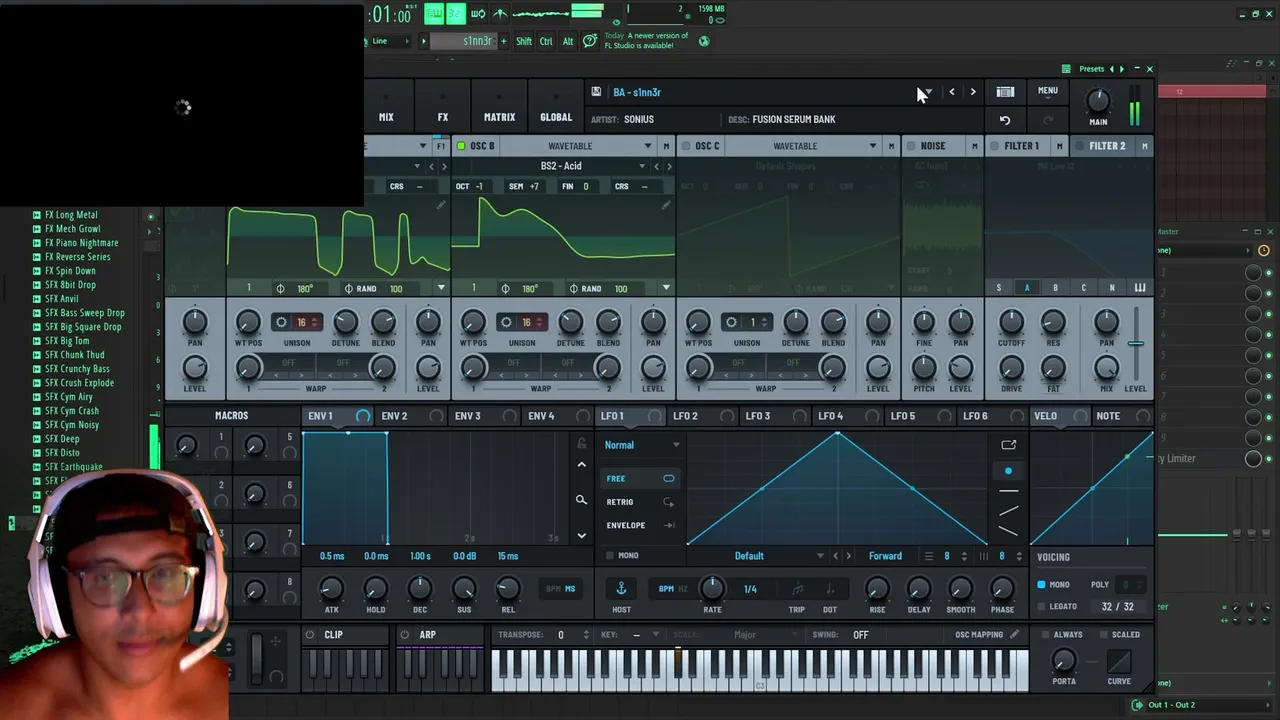Open BS2 - Acid wavetable dropdown
This screenshot has width=1280, height=720.
tap(563, 166)
